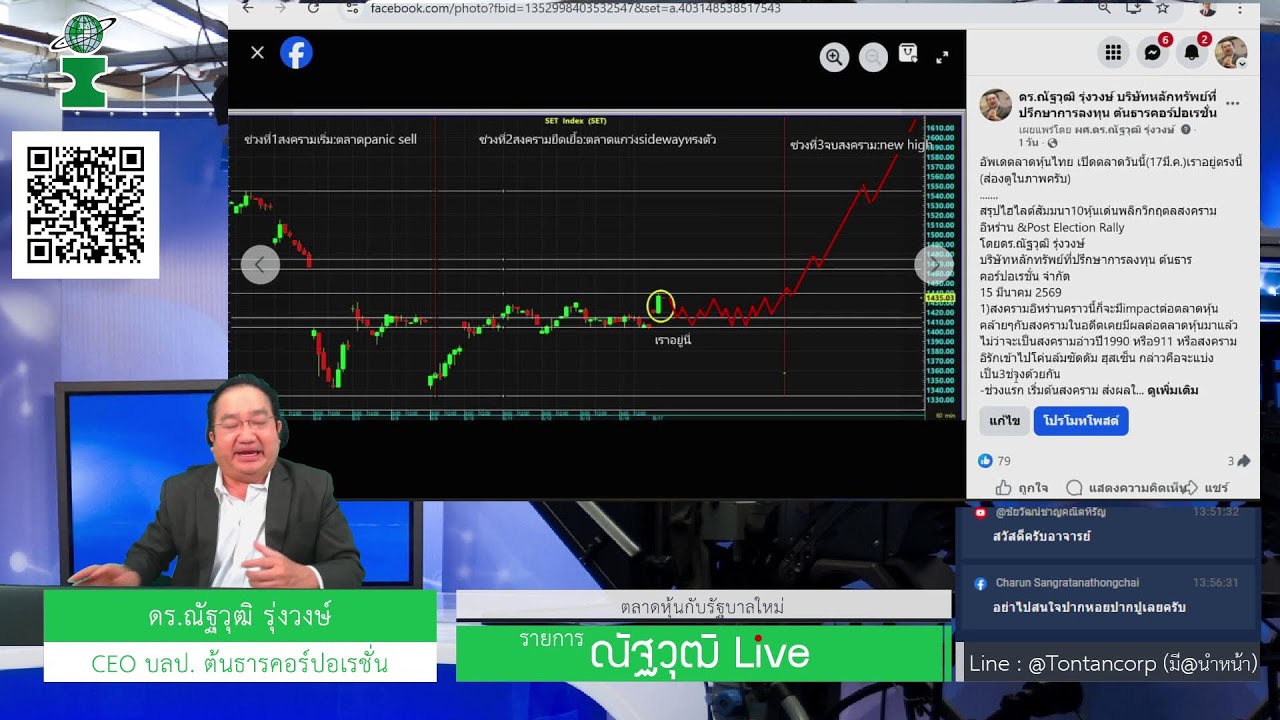Click the 'ดร.ณัฐวุฒิ รุ่งวงษ์' name banner
Viewport: 1280px width, 720px height.
[x=240, y=617]
